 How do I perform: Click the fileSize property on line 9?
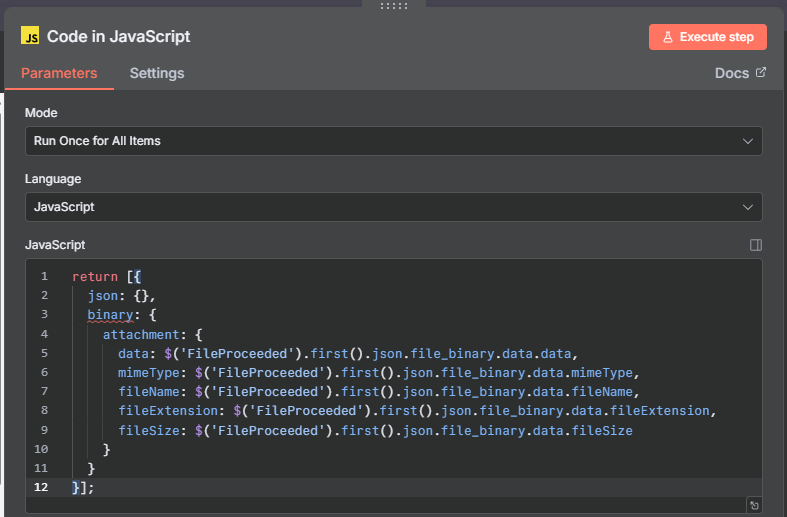148,430
